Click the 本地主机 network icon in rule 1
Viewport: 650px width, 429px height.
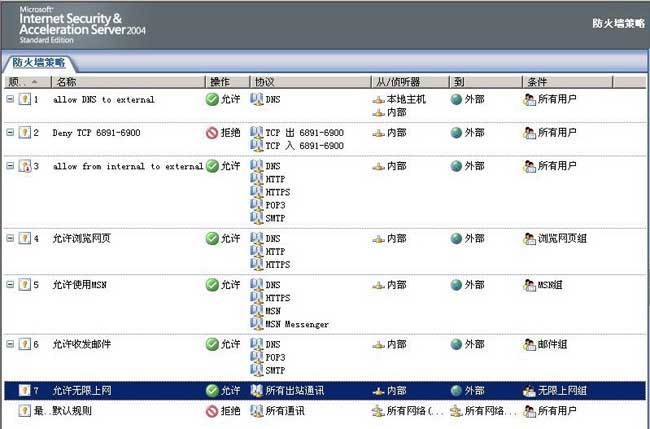pyautogui.click(x=378, y=99)
